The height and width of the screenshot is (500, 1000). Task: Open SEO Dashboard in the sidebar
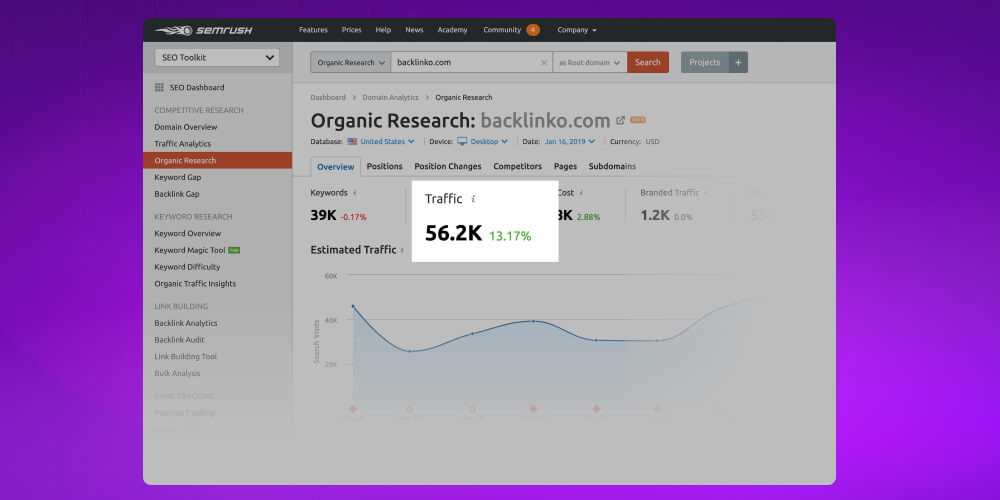coord(197,87)
